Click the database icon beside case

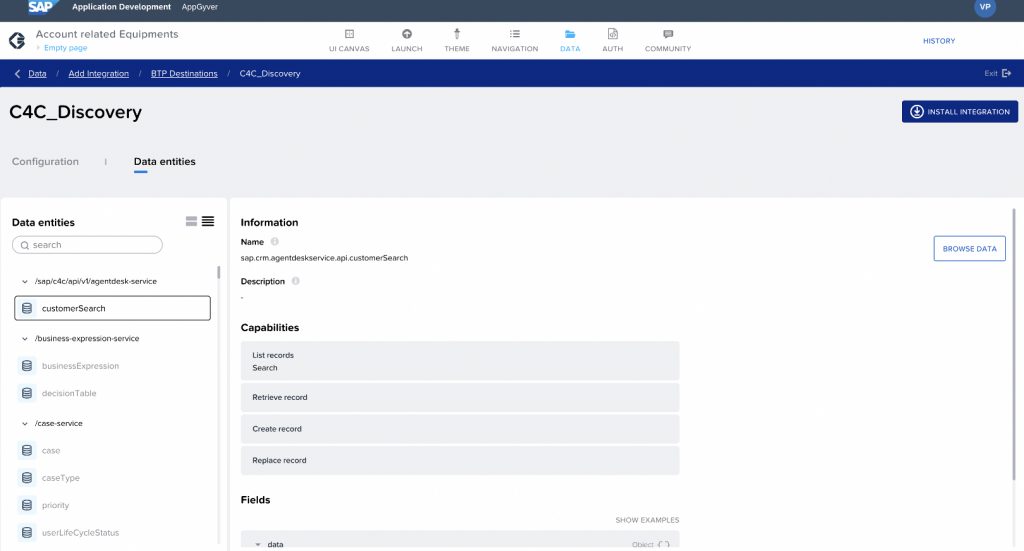pos(27,451)
